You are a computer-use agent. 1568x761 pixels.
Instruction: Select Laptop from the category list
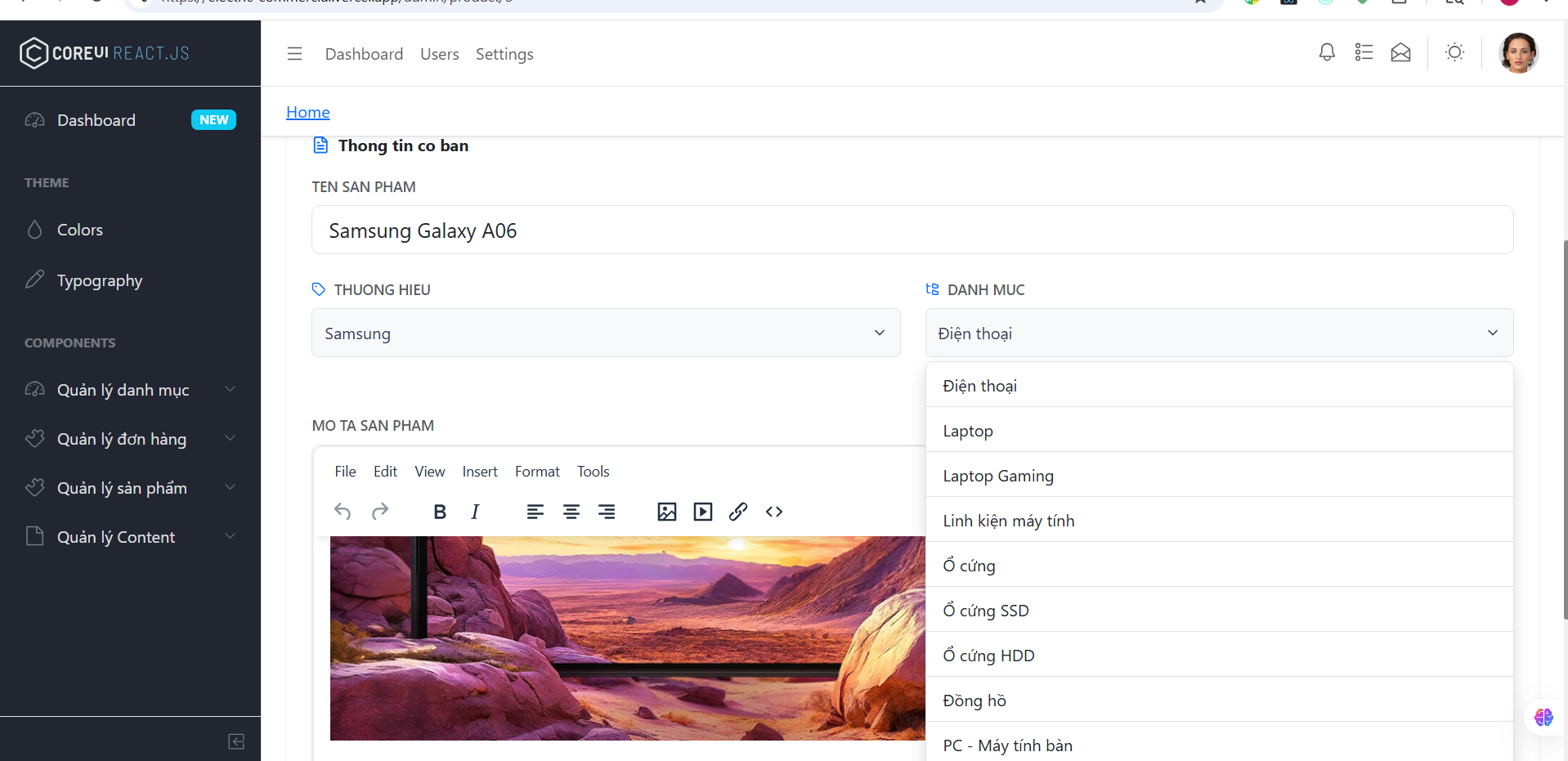[x=1219, y=430]
